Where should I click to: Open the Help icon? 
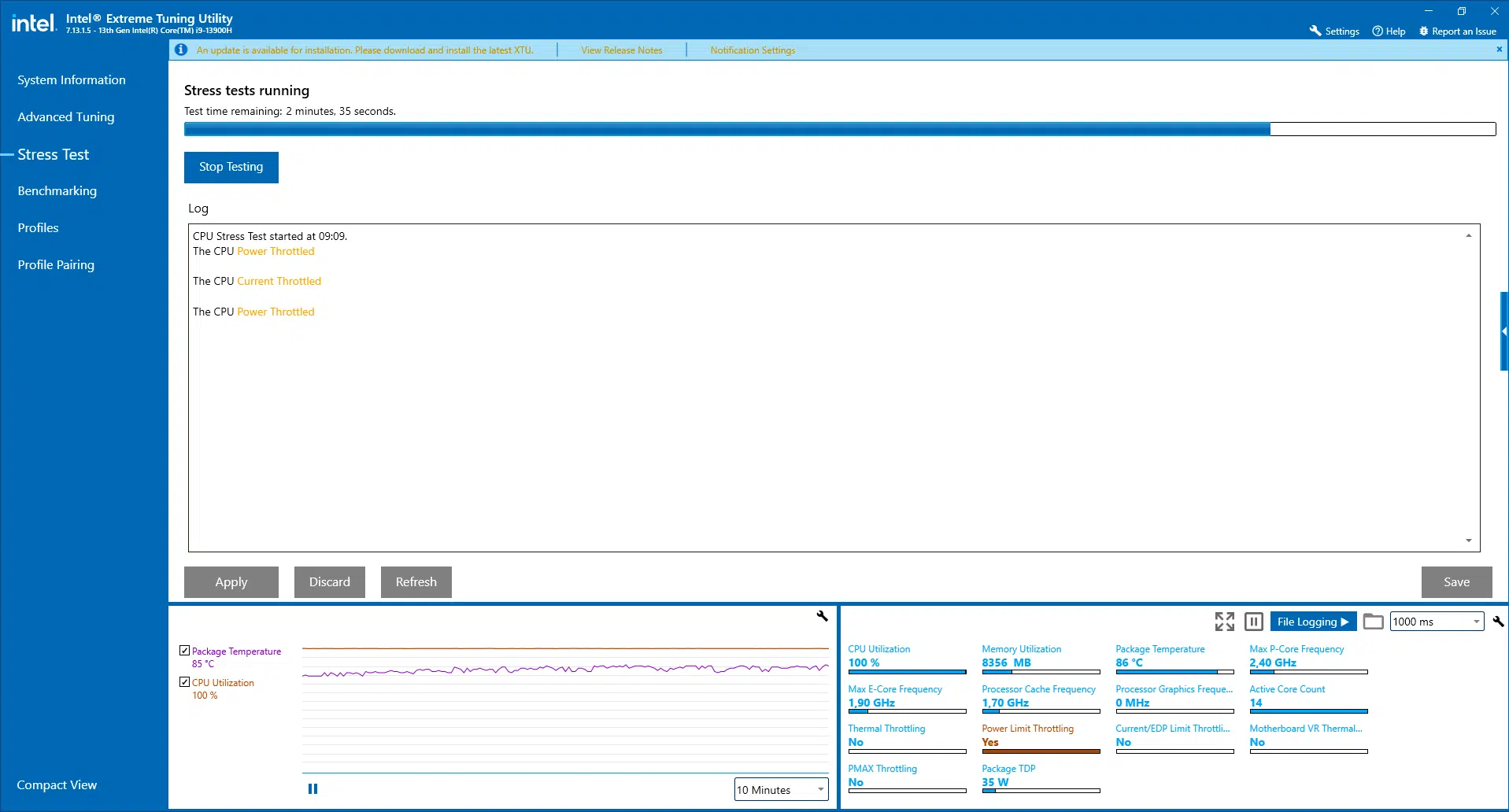coord(1378,31)
